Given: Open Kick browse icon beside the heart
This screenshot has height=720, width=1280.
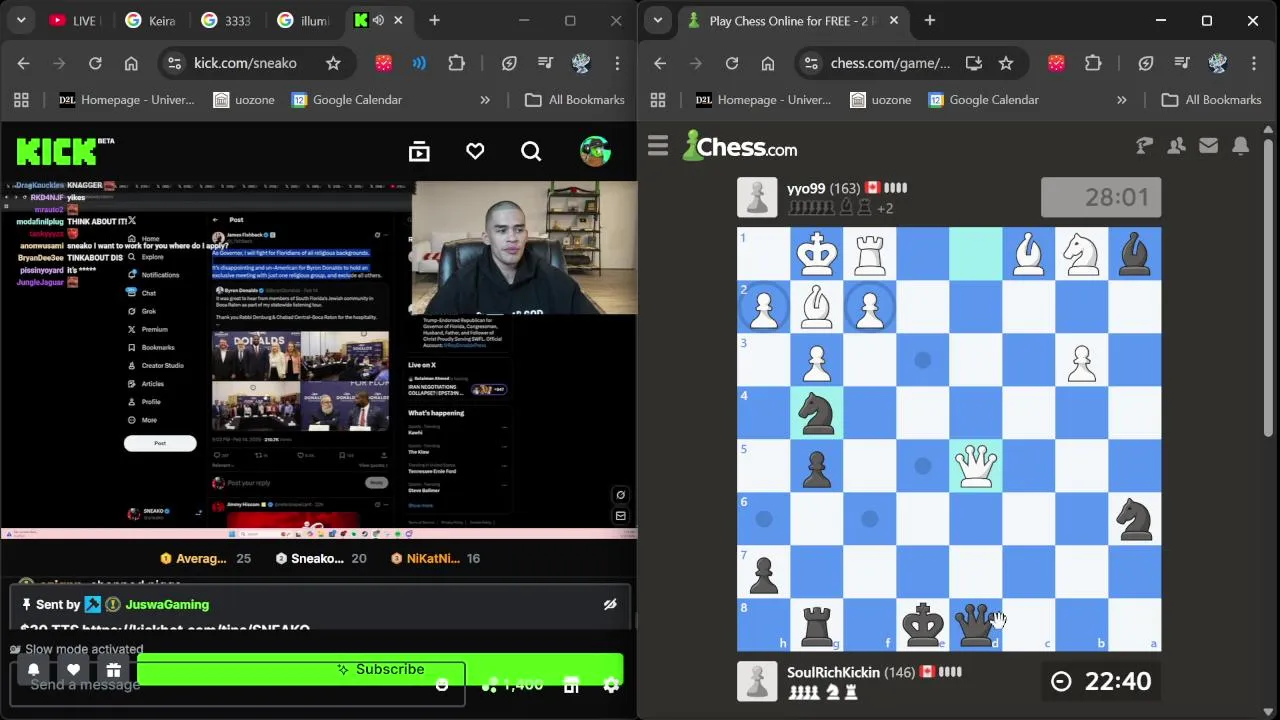Looking at the screenshot, I should tap(419, 151).
